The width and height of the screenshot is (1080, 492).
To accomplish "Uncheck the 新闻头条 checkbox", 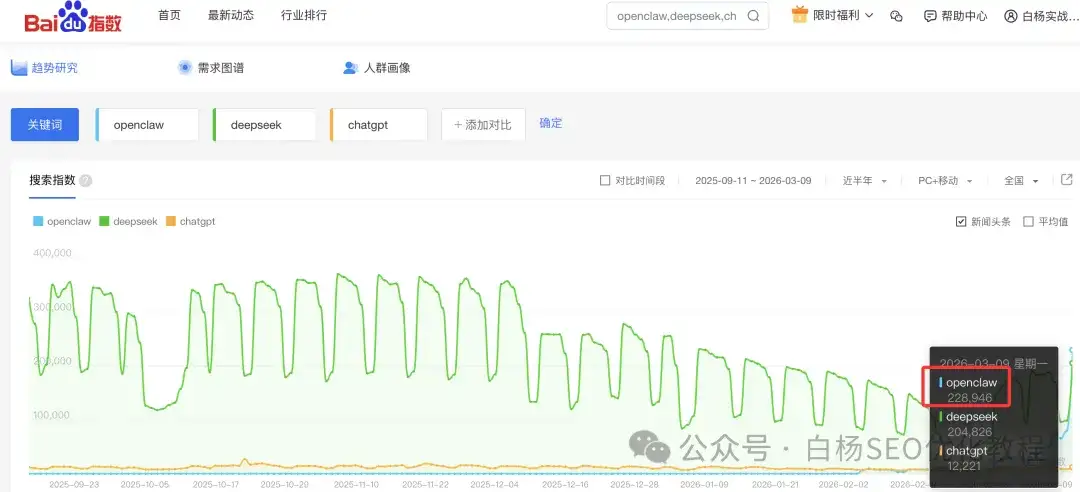I will [x=961, y=221].
